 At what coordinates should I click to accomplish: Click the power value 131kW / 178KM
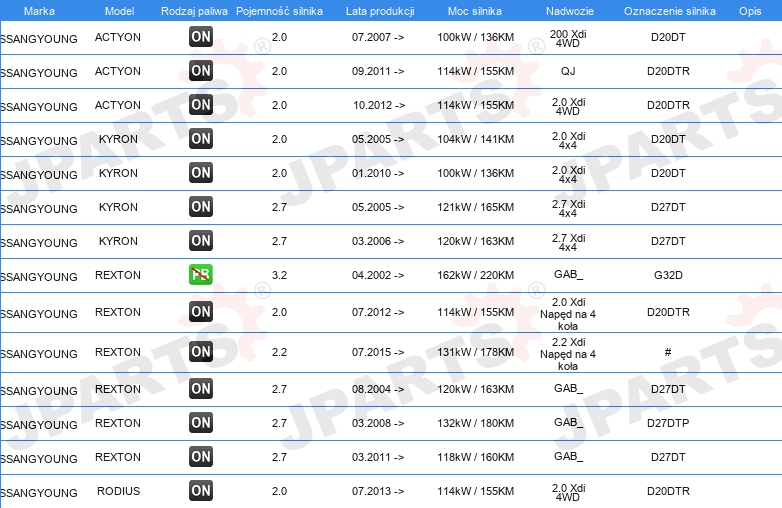(x=475, y=352)
